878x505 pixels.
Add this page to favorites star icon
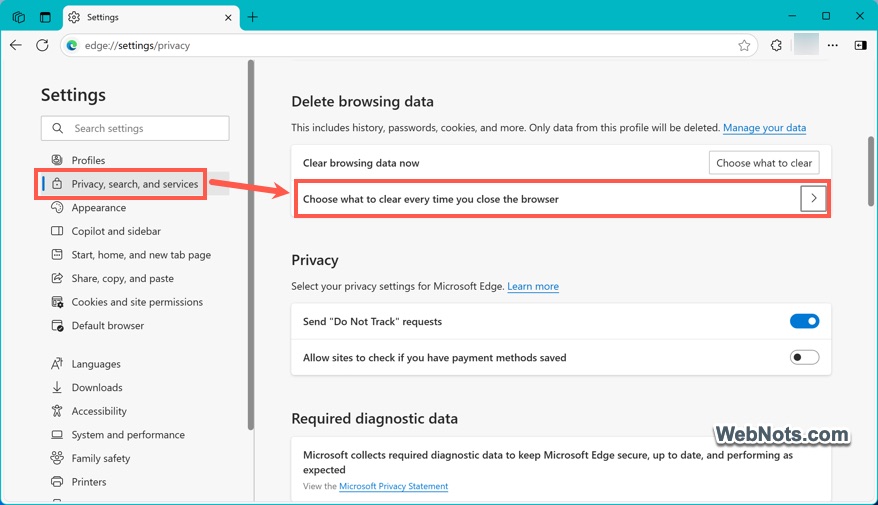point(744,45)
